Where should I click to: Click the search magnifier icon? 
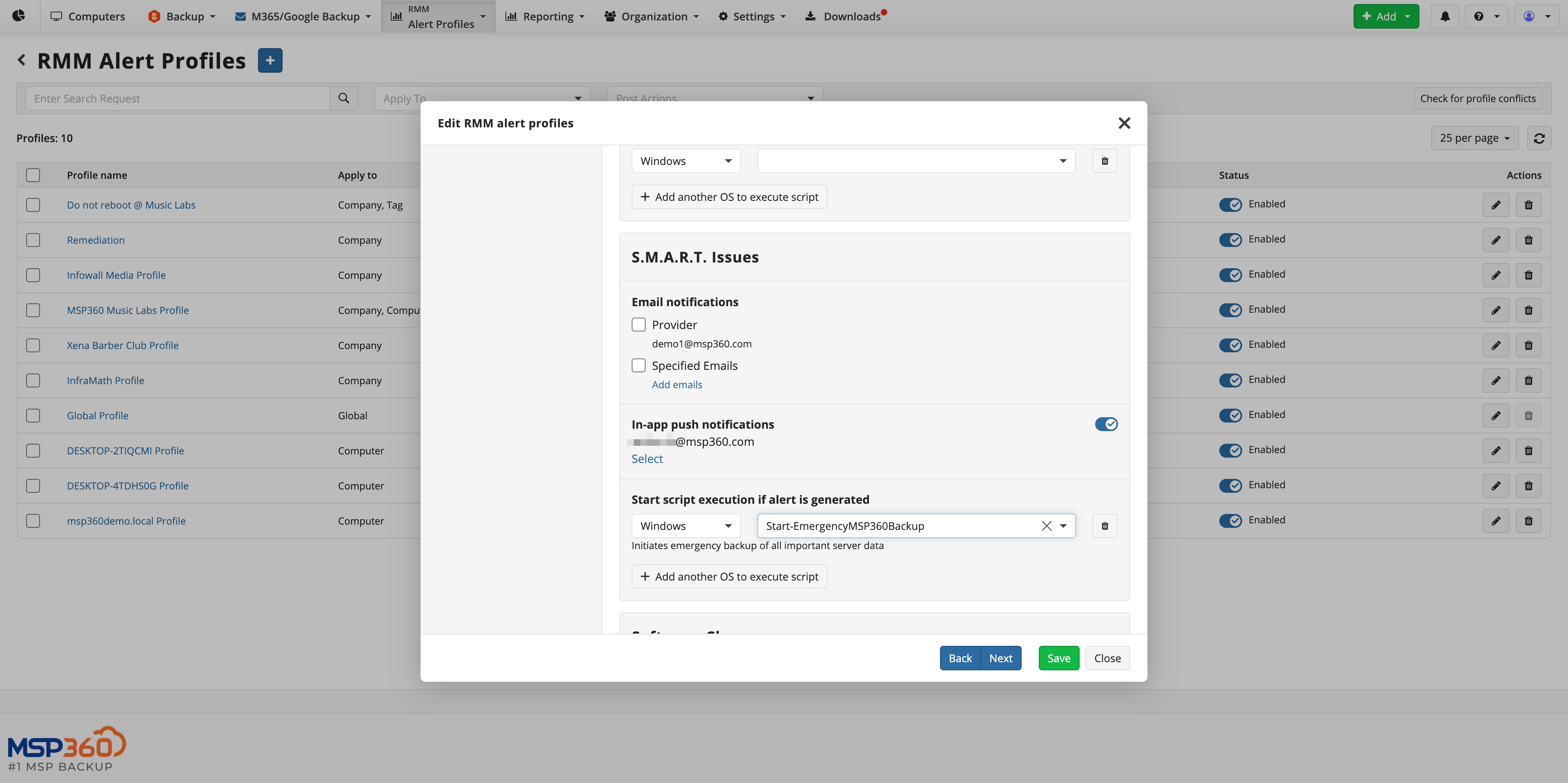tap(343, 98)
